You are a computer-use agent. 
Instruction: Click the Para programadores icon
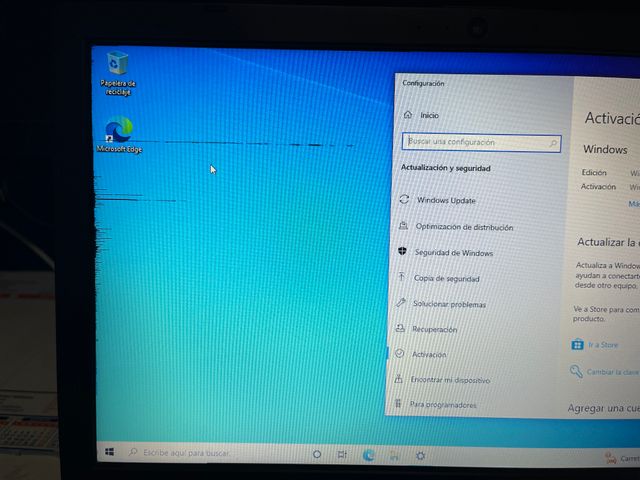[398, 403]
